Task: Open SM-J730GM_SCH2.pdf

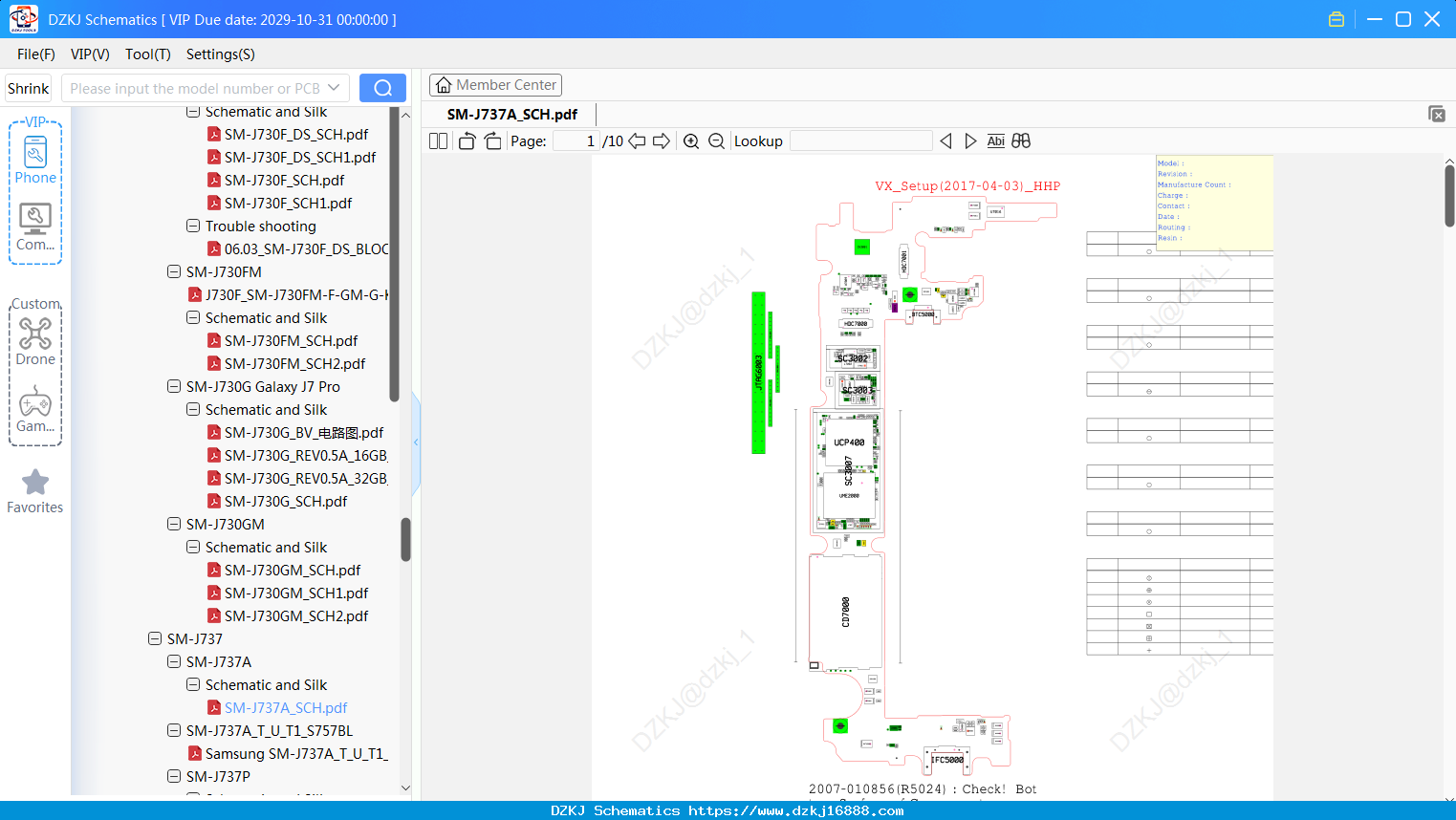Action: [296, 616]
